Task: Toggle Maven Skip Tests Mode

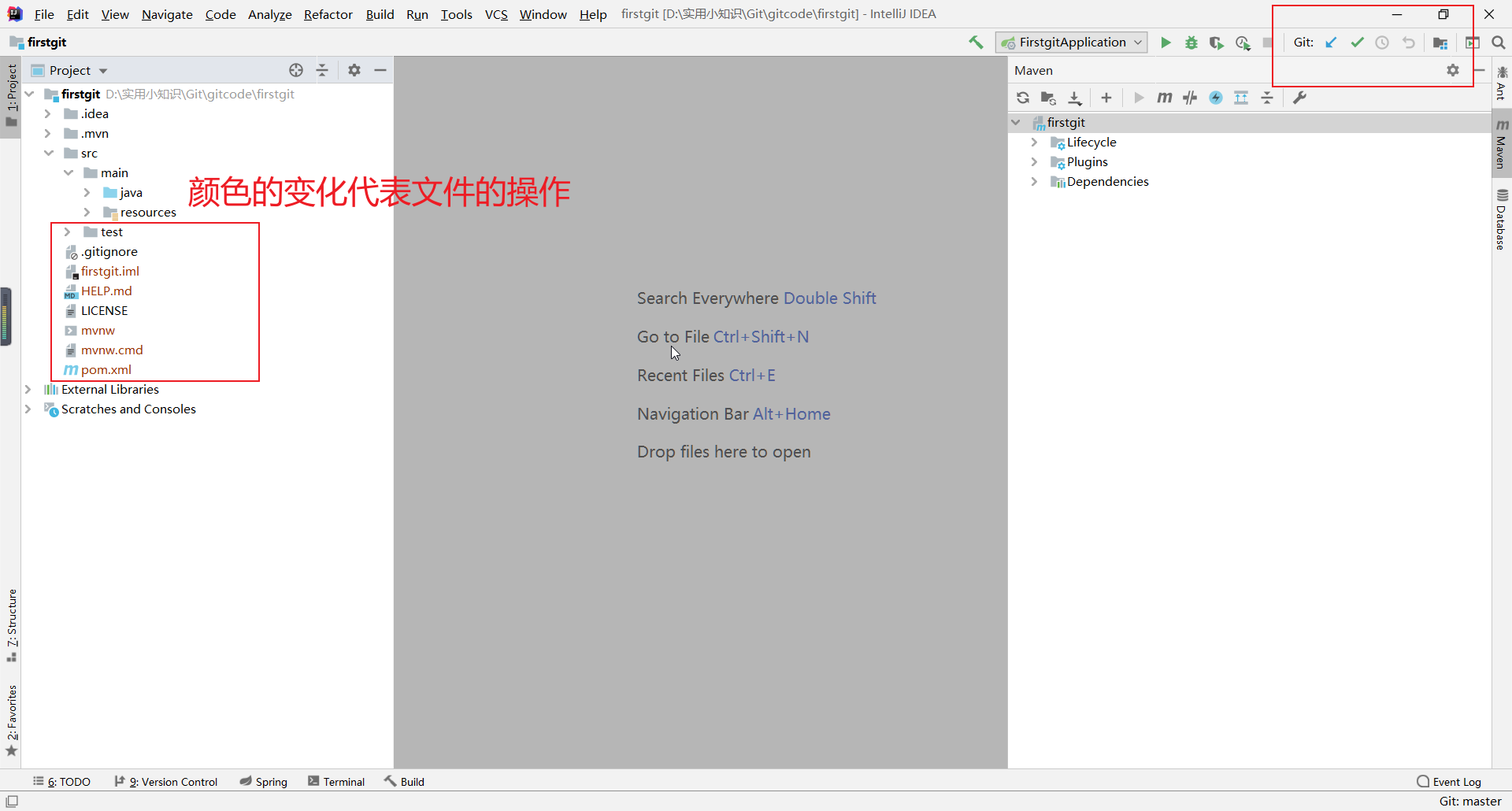Action: coord(1216,98)
